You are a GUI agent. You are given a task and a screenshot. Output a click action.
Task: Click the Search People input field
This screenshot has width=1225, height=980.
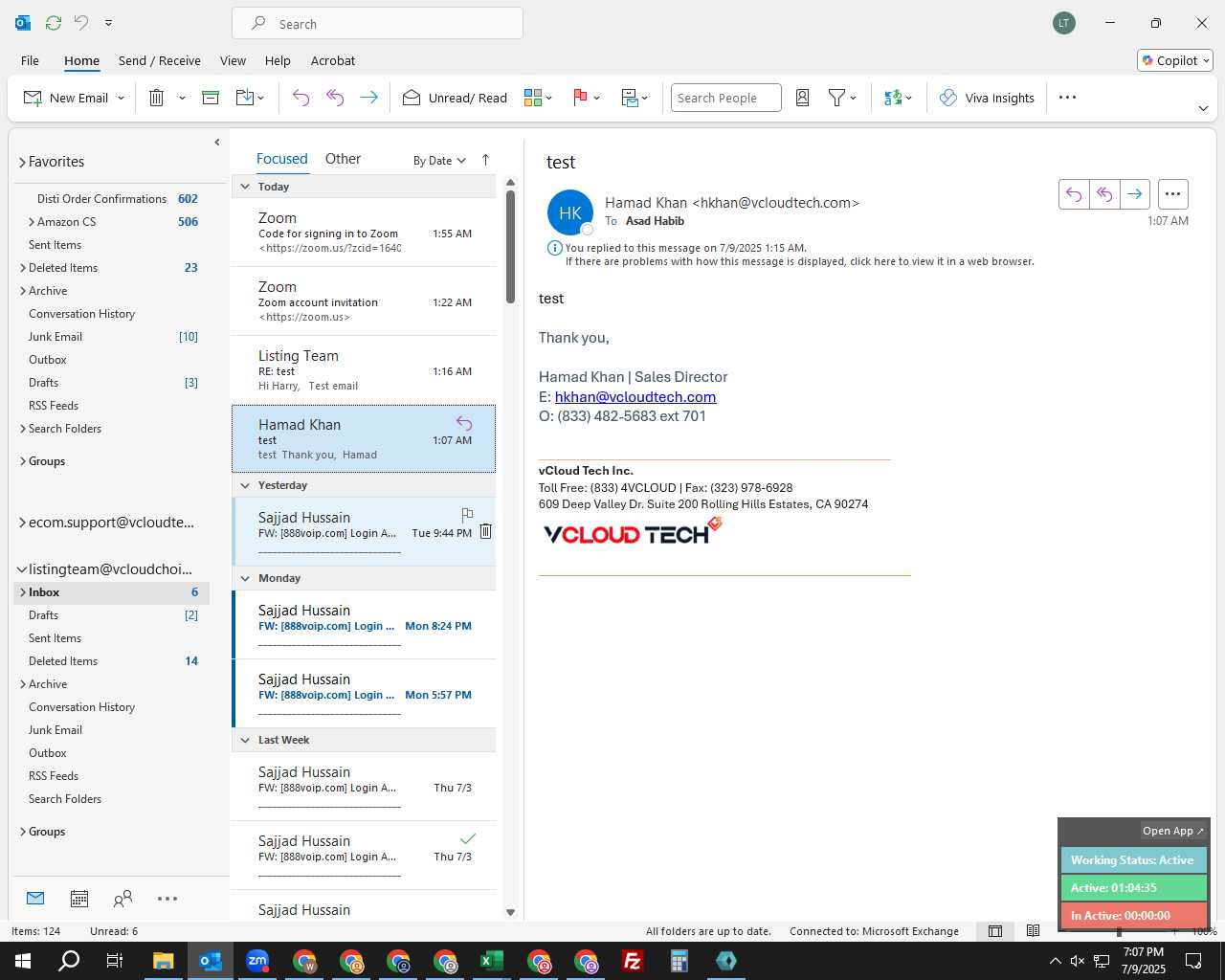tap(726, 98)
